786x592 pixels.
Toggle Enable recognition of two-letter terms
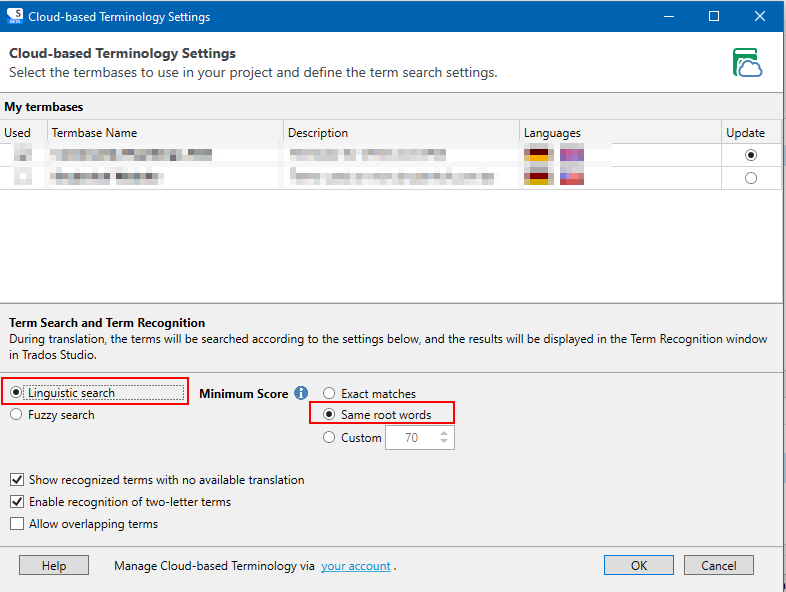click(x=17, y=502)
